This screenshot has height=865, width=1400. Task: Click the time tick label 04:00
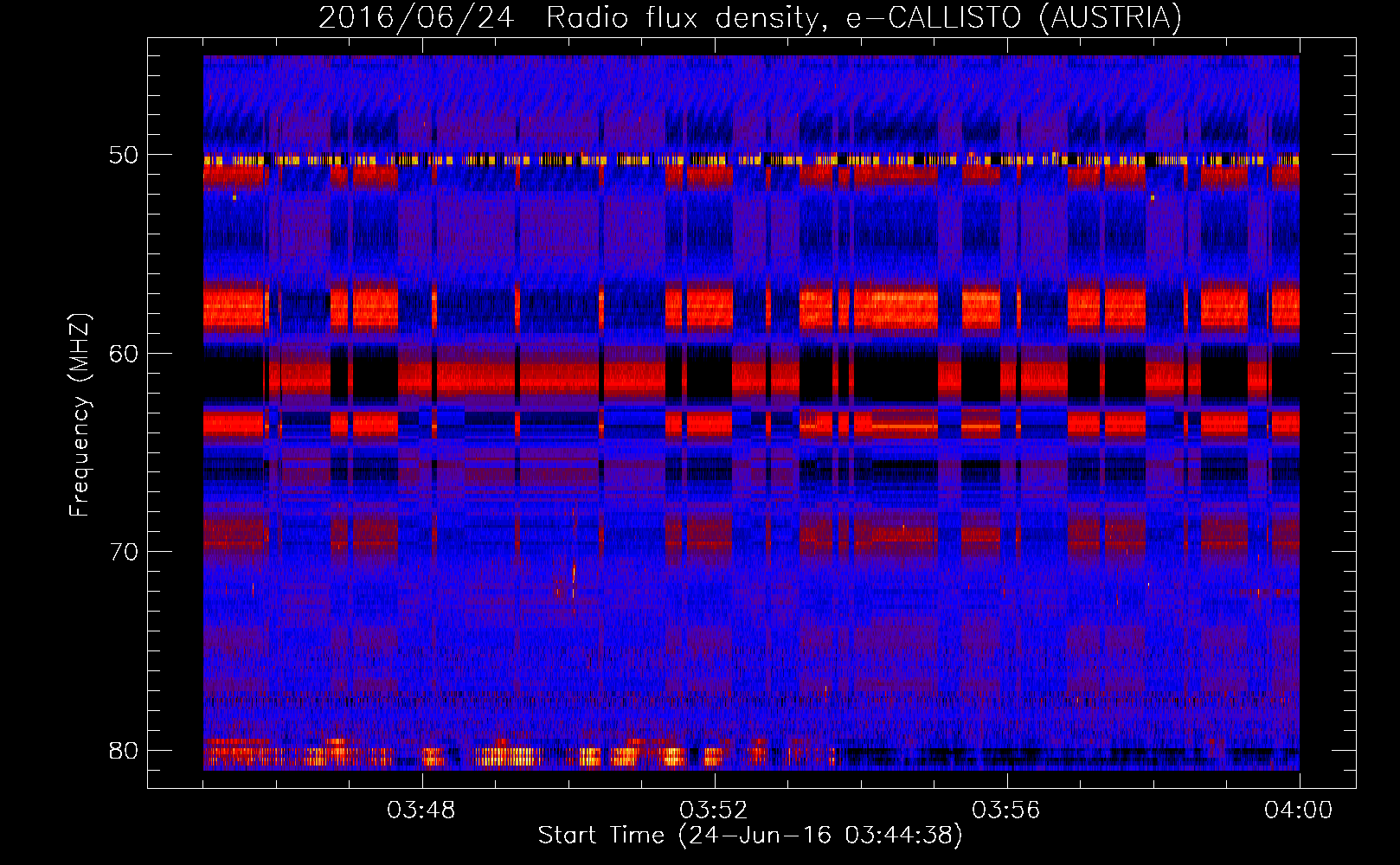1299,811
